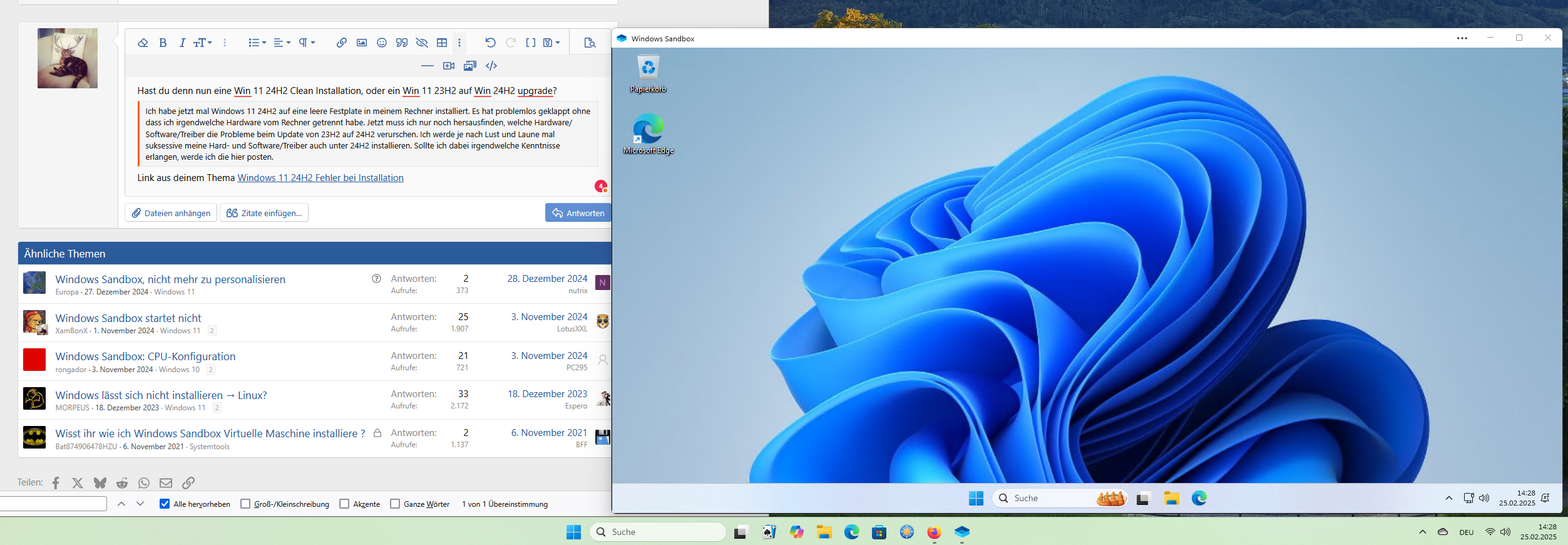The height and width of the screenshot is (545, 1568).
Task: Open the text alignment dropdown
Action: coord(282,43)
